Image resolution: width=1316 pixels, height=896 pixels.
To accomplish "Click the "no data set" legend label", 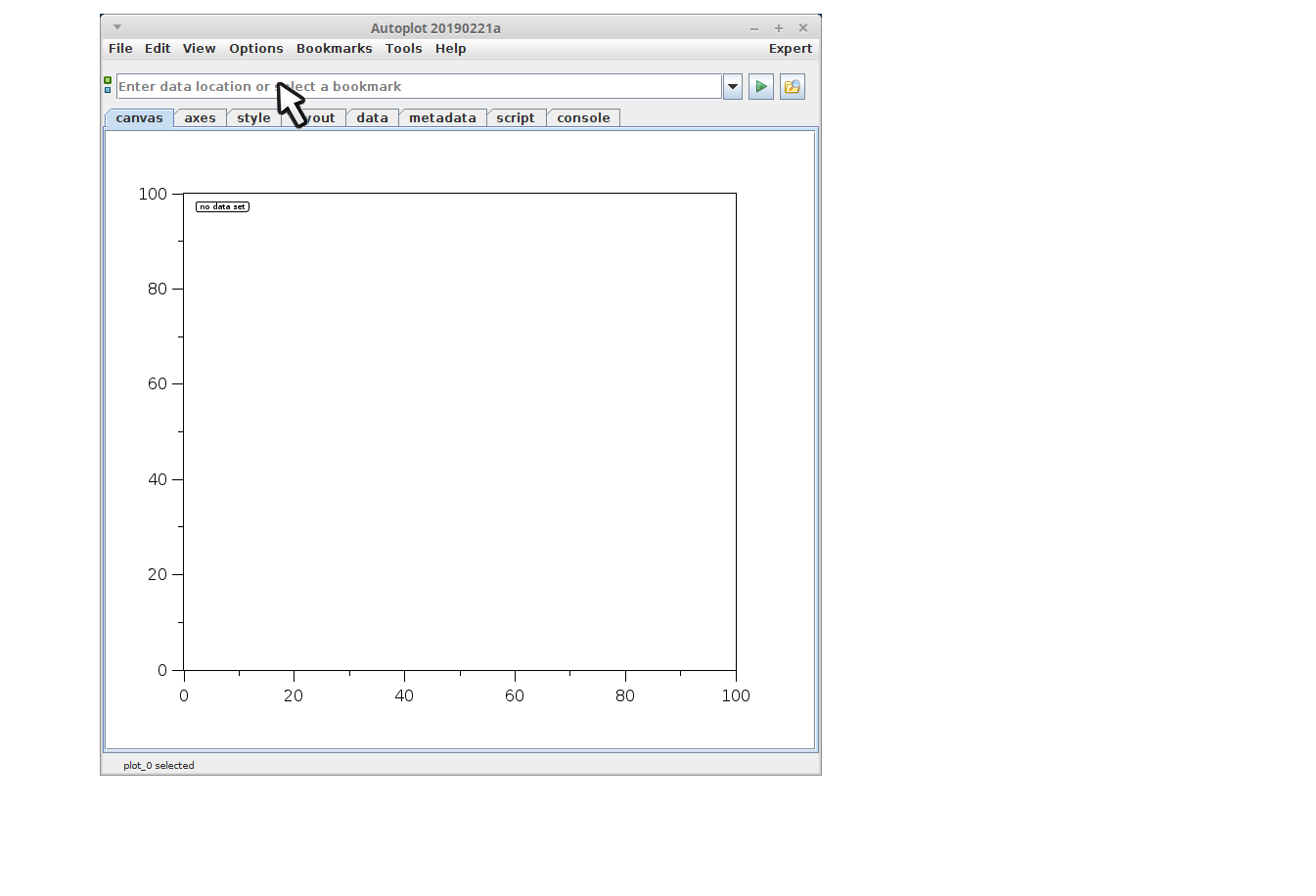I will tap(222, 207).
